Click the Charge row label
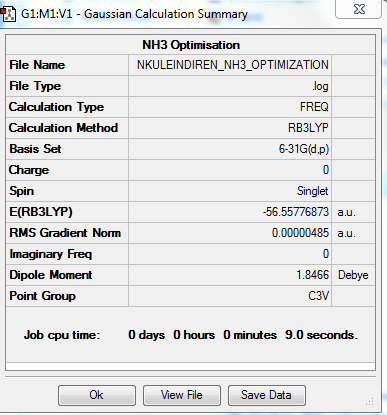Image resolution: width=387 pixels, height=415 pixels. [29, 170]
